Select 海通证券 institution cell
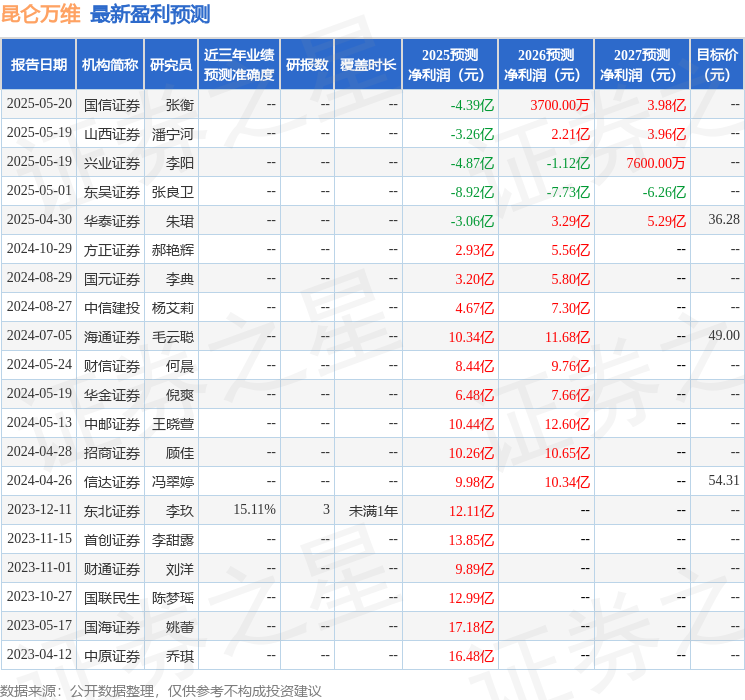The image size is (745, 700). tap(112, 337)
